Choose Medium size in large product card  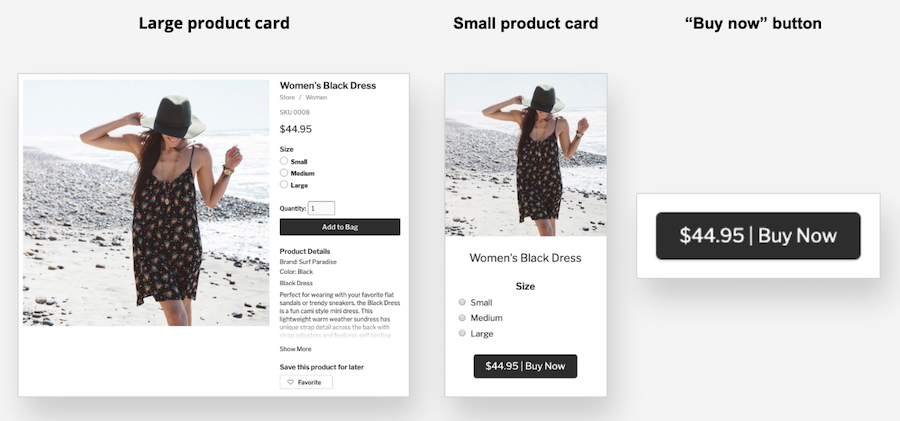click(284, 173)
